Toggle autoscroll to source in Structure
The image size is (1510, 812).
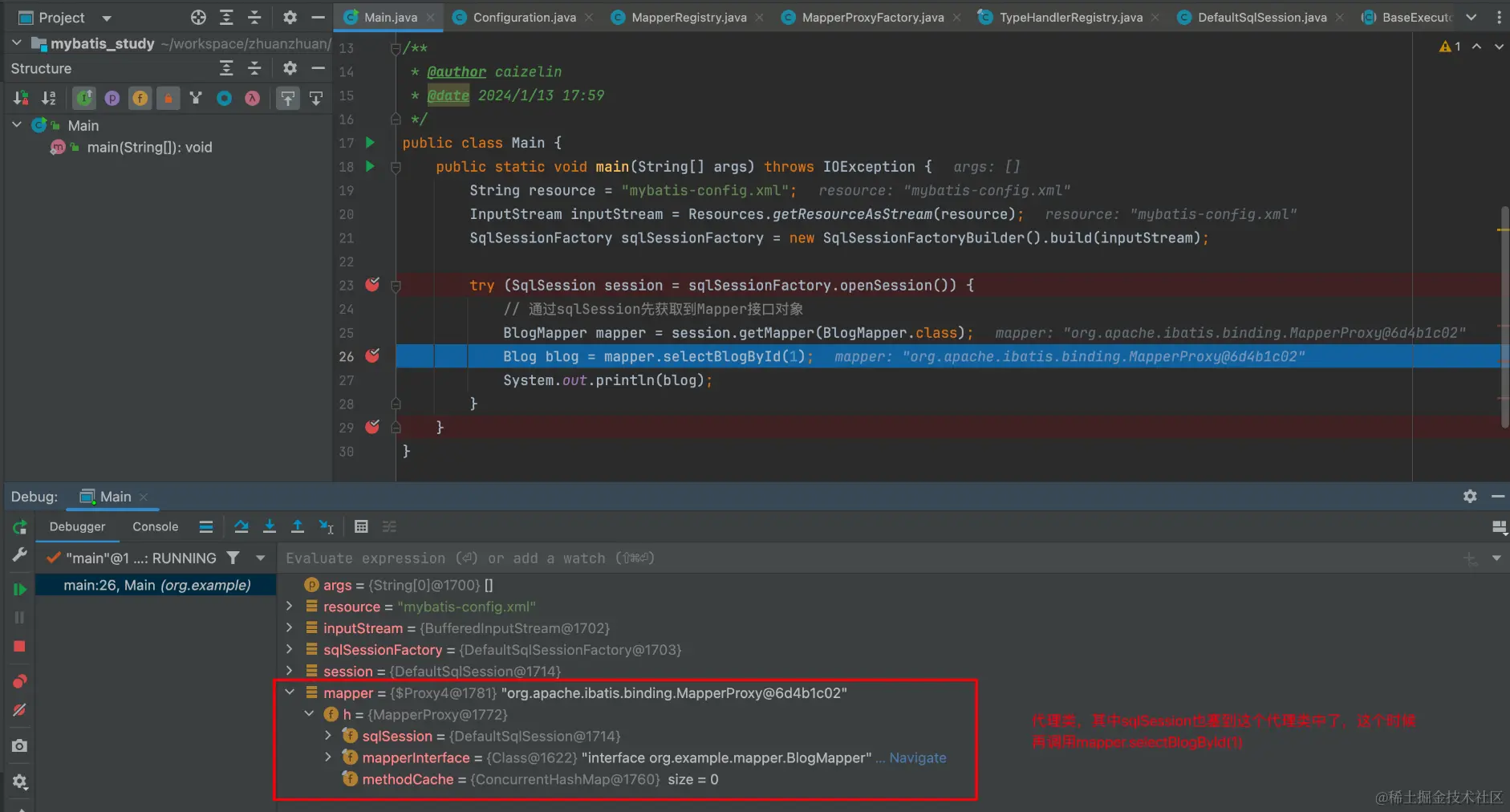287,98
